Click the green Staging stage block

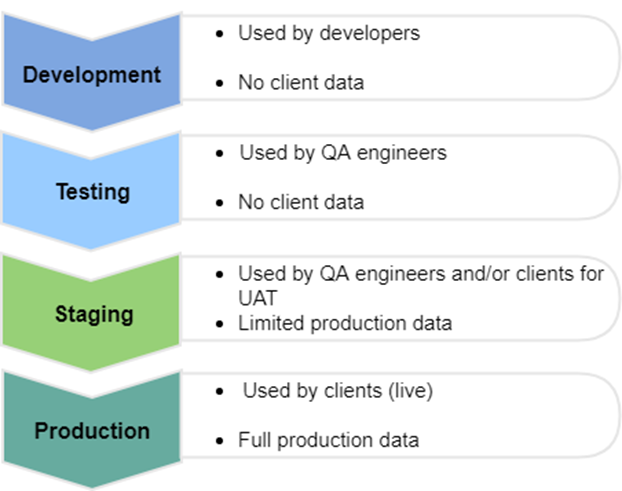pos(93,314)
